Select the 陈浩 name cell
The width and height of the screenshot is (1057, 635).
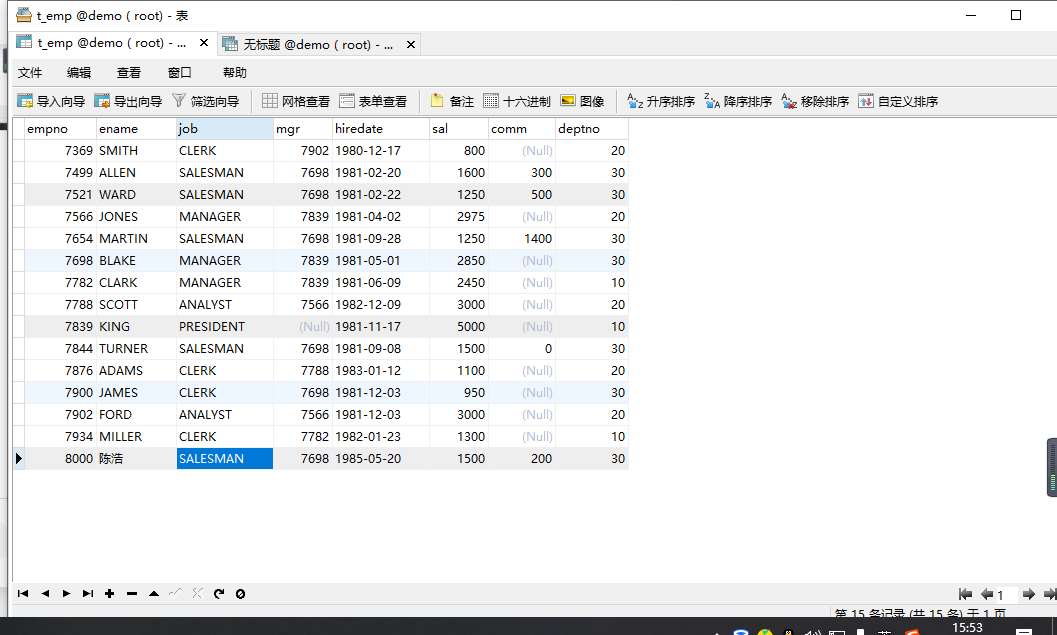click(136, 458)
